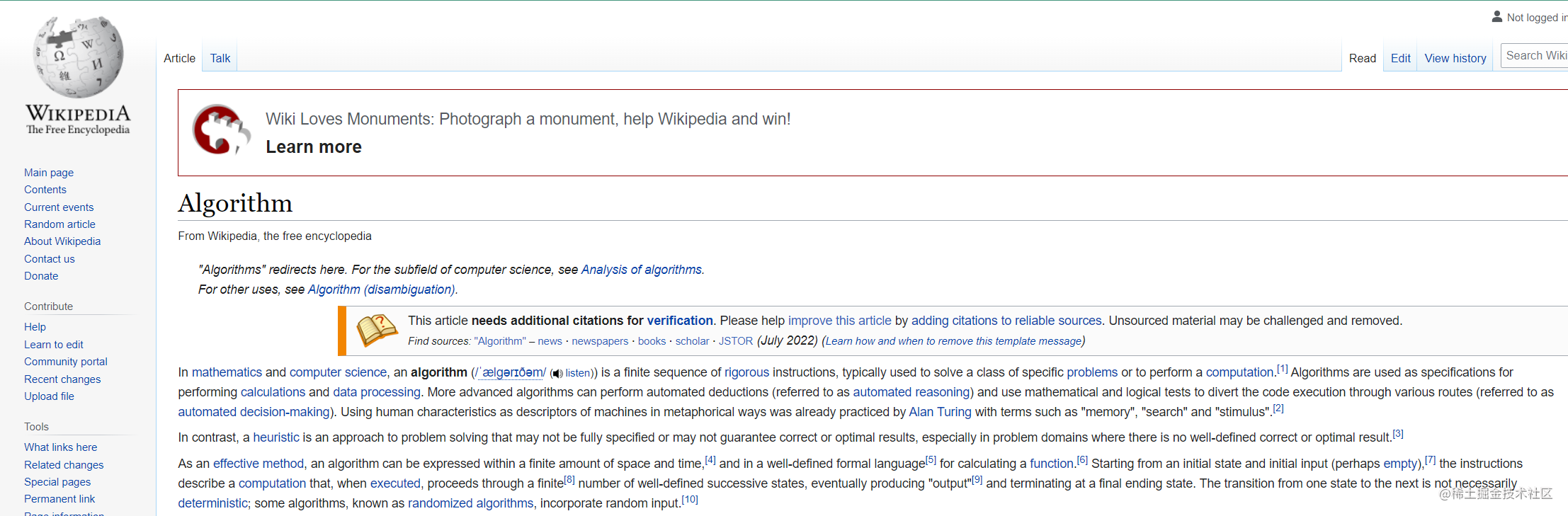Image resolution: width=1568 pixels, height=516 pixels.
Task: Open the Random article sidebar link
Action: click(59, 224)
